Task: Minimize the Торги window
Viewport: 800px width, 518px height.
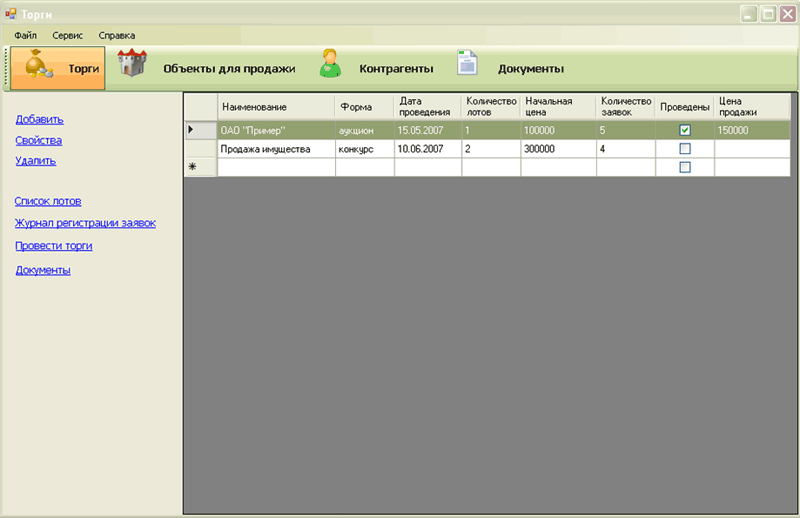Action: click(x=748, y=13)
